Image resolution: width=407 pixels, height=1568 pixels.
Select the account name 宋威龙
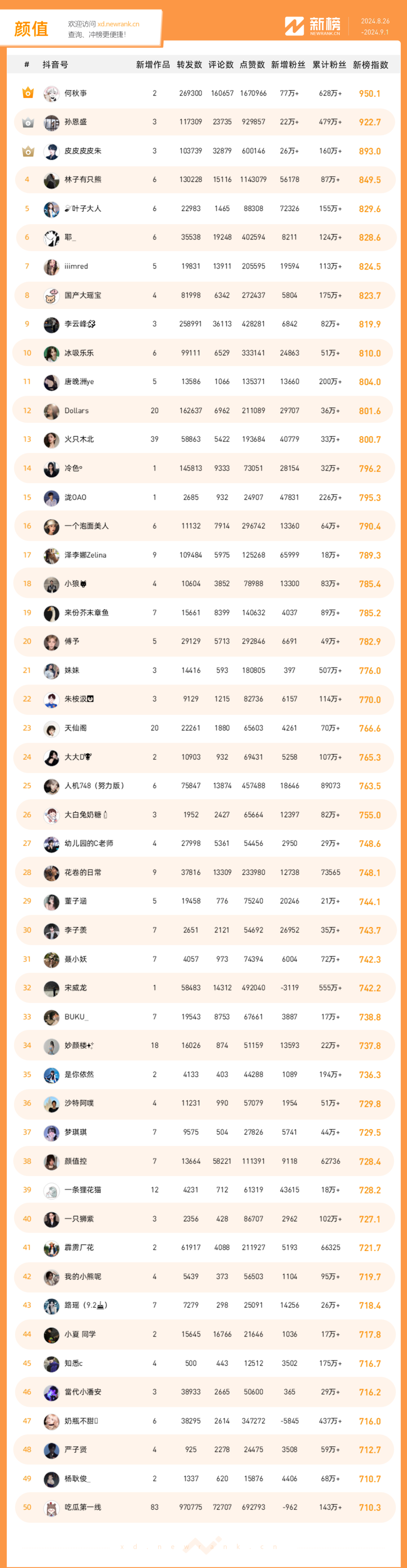pyautogui.click(x=75, y=988)
